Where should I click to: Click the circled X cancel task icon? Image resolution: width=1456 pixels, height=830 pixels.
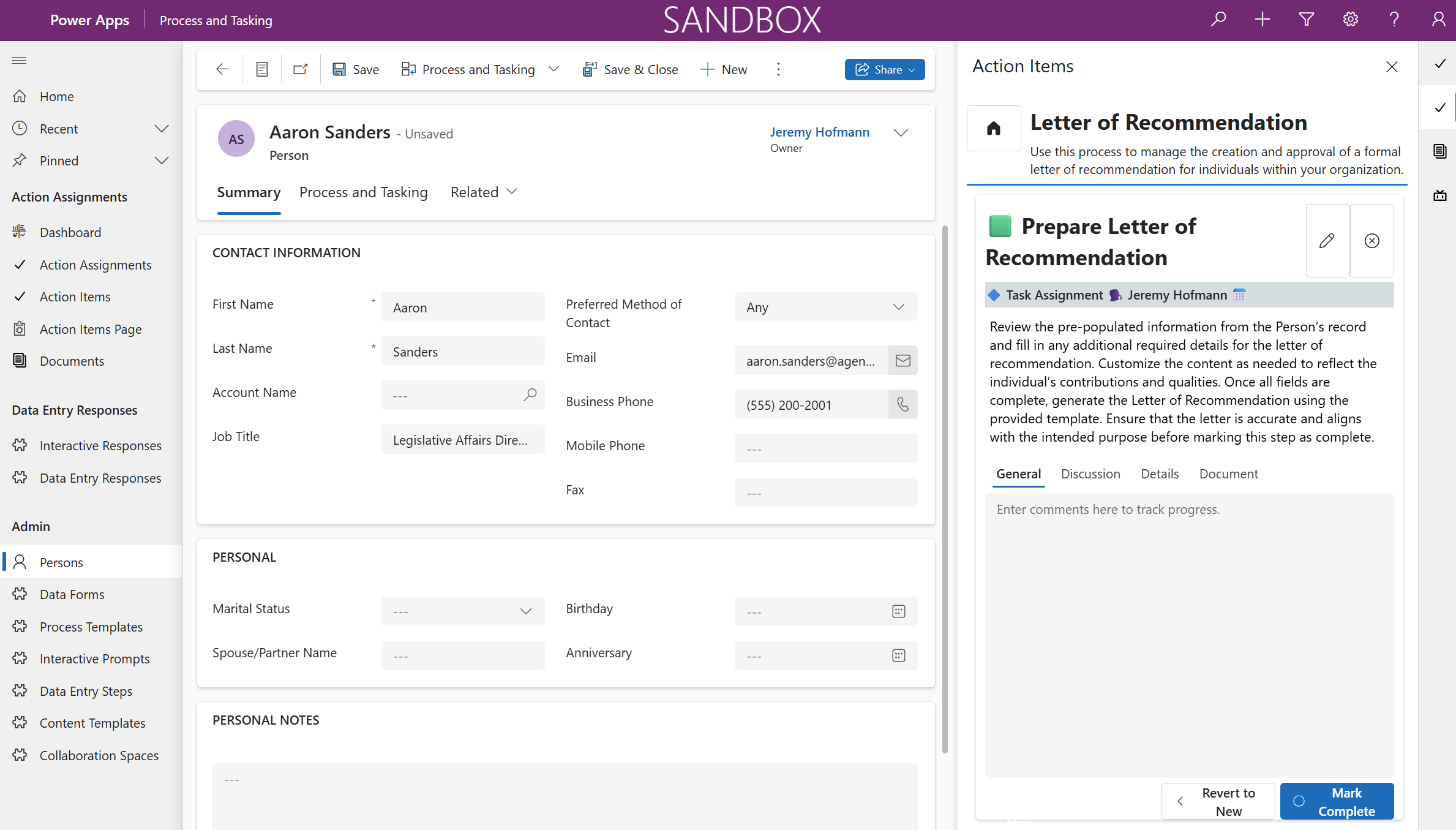[1372, 241]
